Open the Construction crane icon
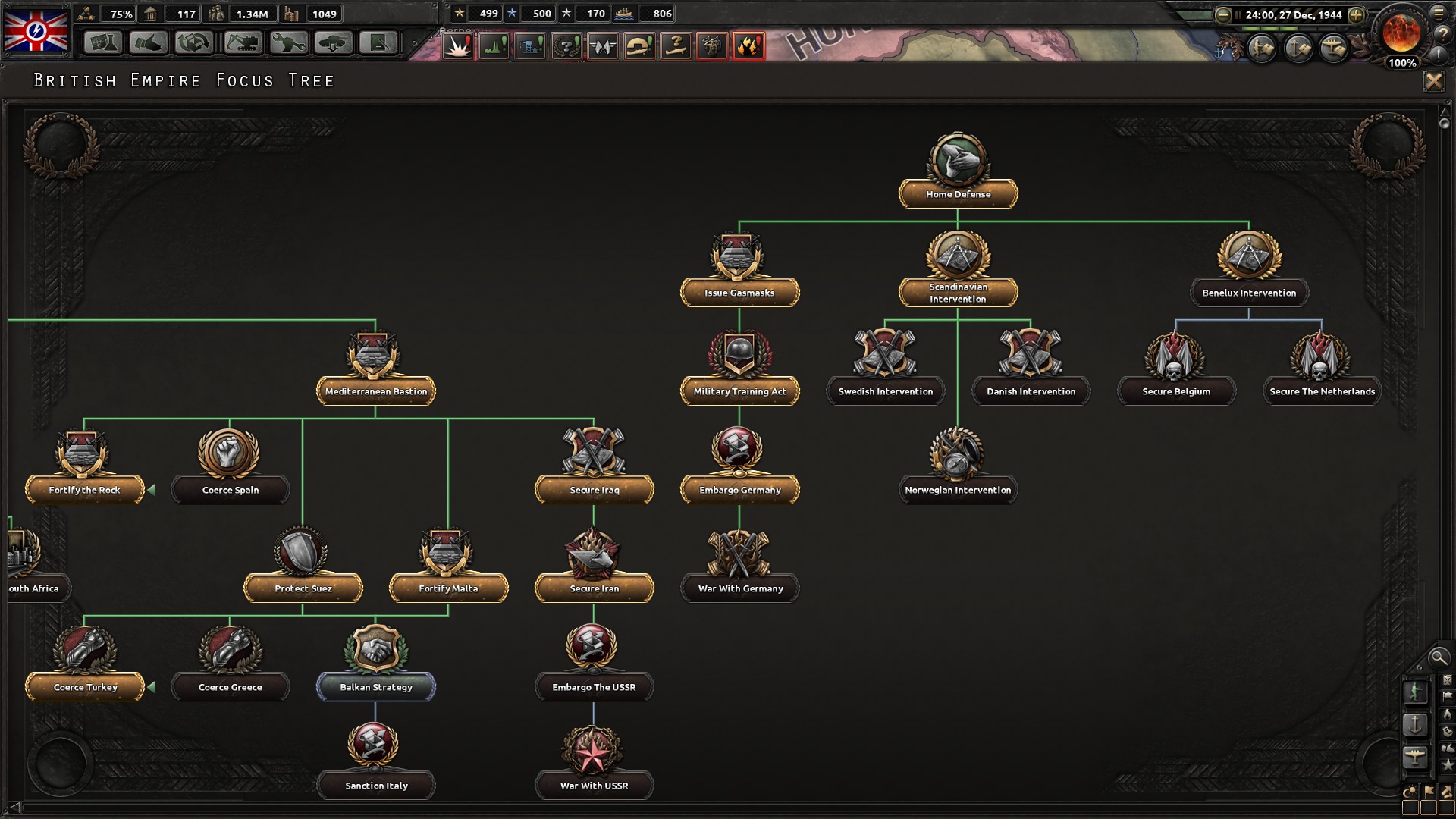 click(243, 43)
